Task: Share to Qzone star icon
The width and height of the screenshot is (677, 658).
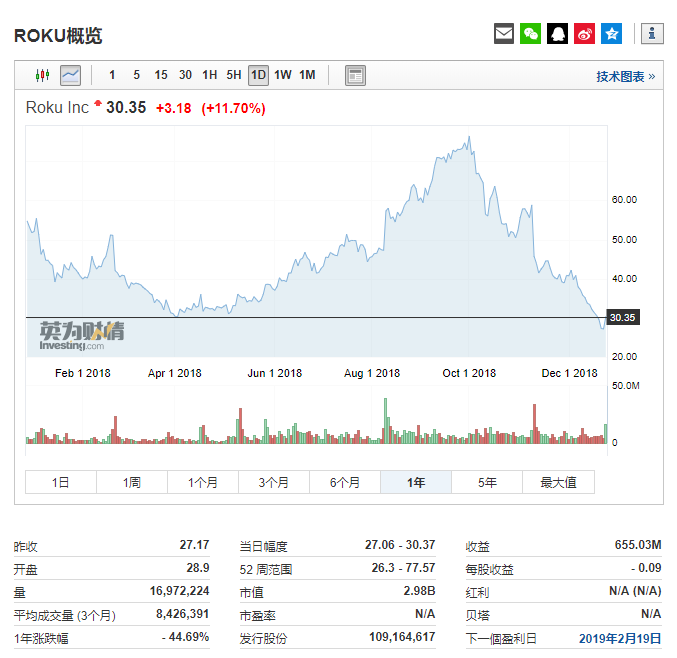Action: pos(611,34)
